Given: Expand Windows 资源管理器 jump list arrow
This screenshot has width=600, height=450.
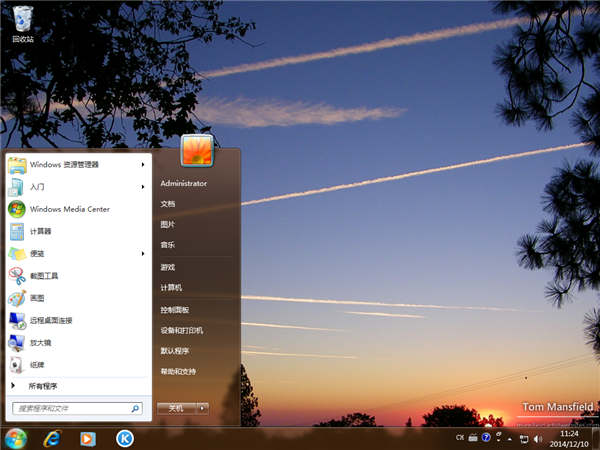Looking at the screenshot, I should [x=143, y=165].
